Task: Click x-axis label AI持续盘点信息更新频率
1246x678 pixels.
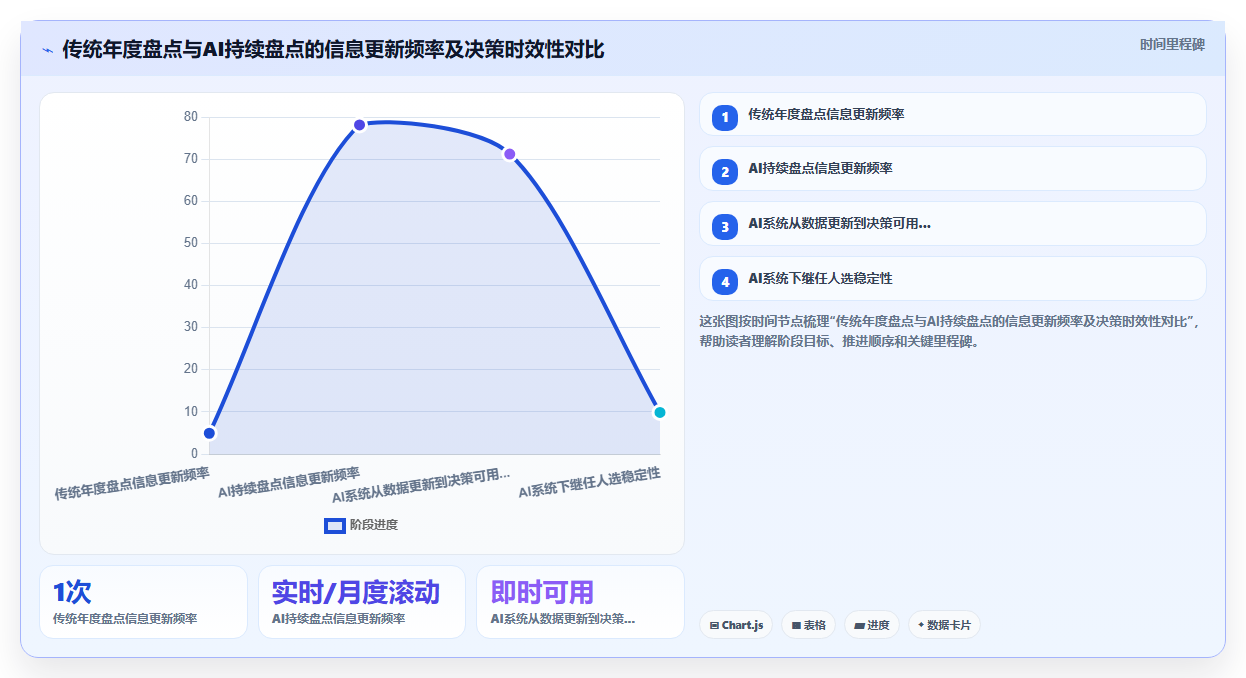Action: pos(289,483)
